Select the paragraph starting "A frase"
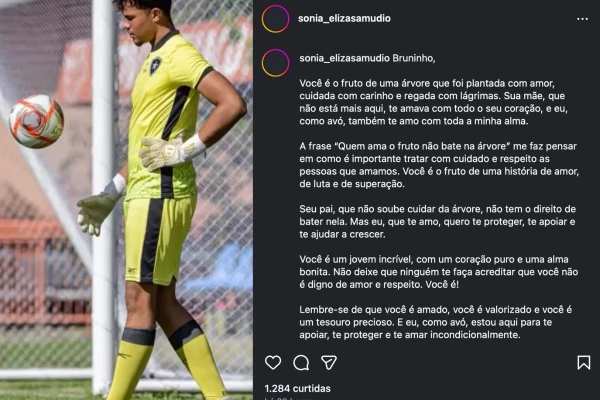600x400 pixels. [x=439, y=165]
